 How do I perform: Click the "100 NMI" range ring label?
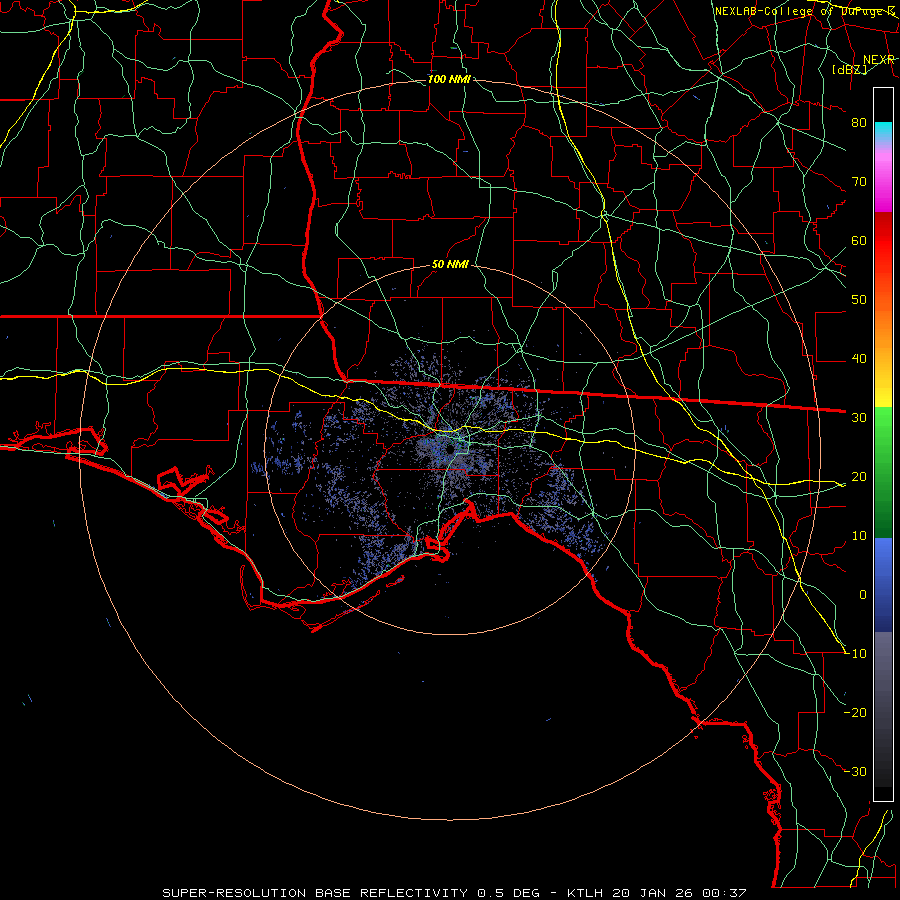click(449, 79)
